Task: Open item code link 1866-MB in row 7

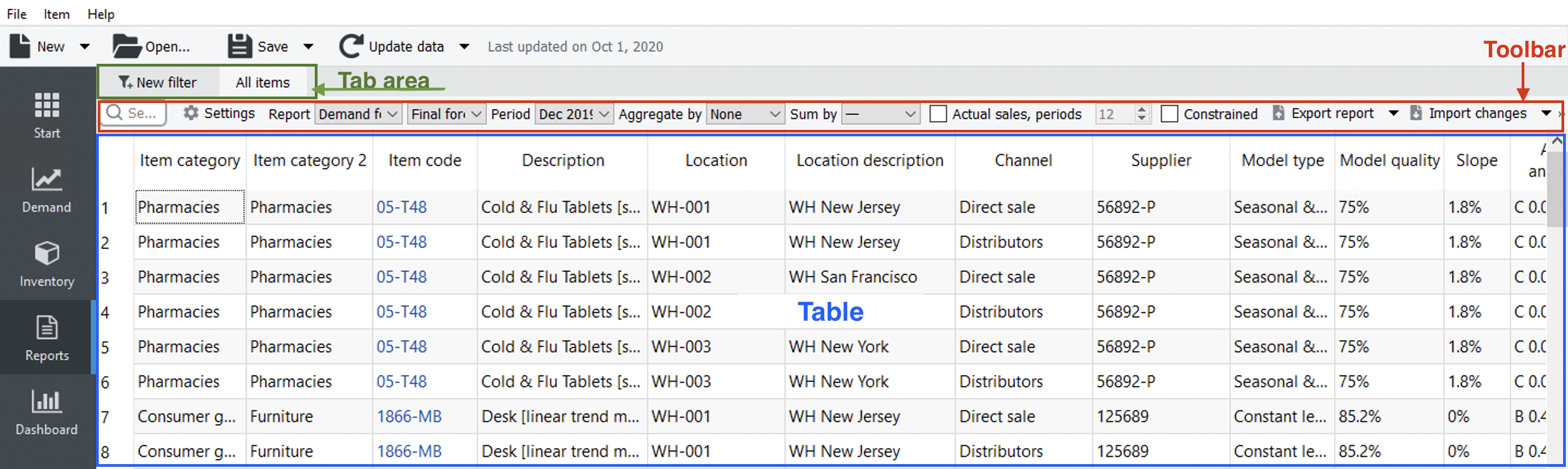Action: point(409,417)
